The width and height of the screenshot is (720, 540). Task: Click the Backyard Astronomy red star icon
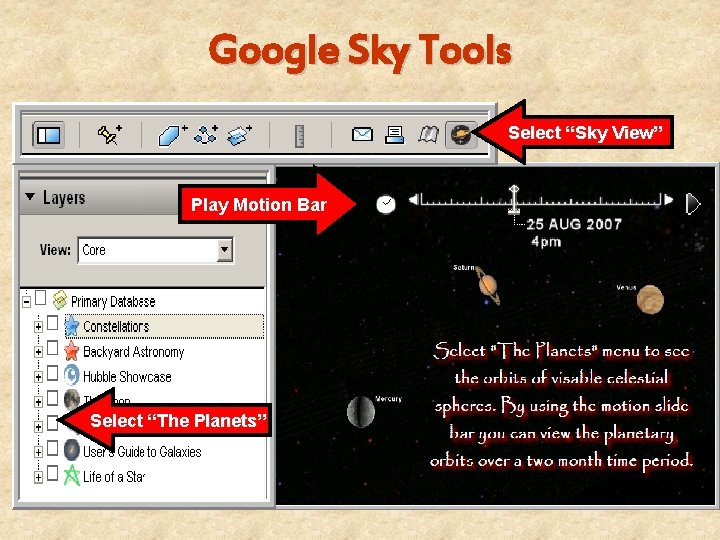(x=72, y=351)
